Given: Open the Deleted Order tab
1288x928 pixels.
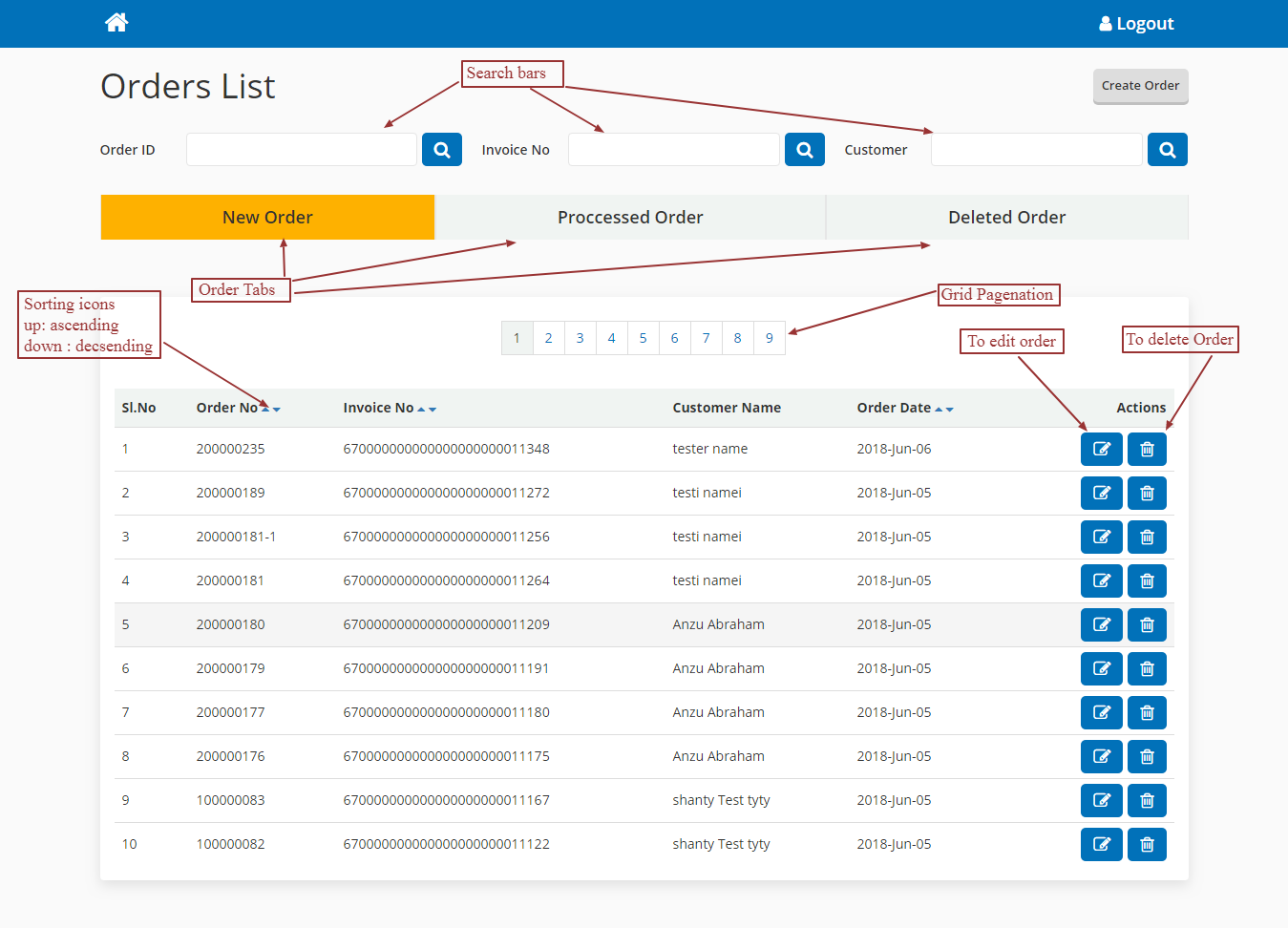Looking at the screenshot, I should click(x=1006, y=218).
